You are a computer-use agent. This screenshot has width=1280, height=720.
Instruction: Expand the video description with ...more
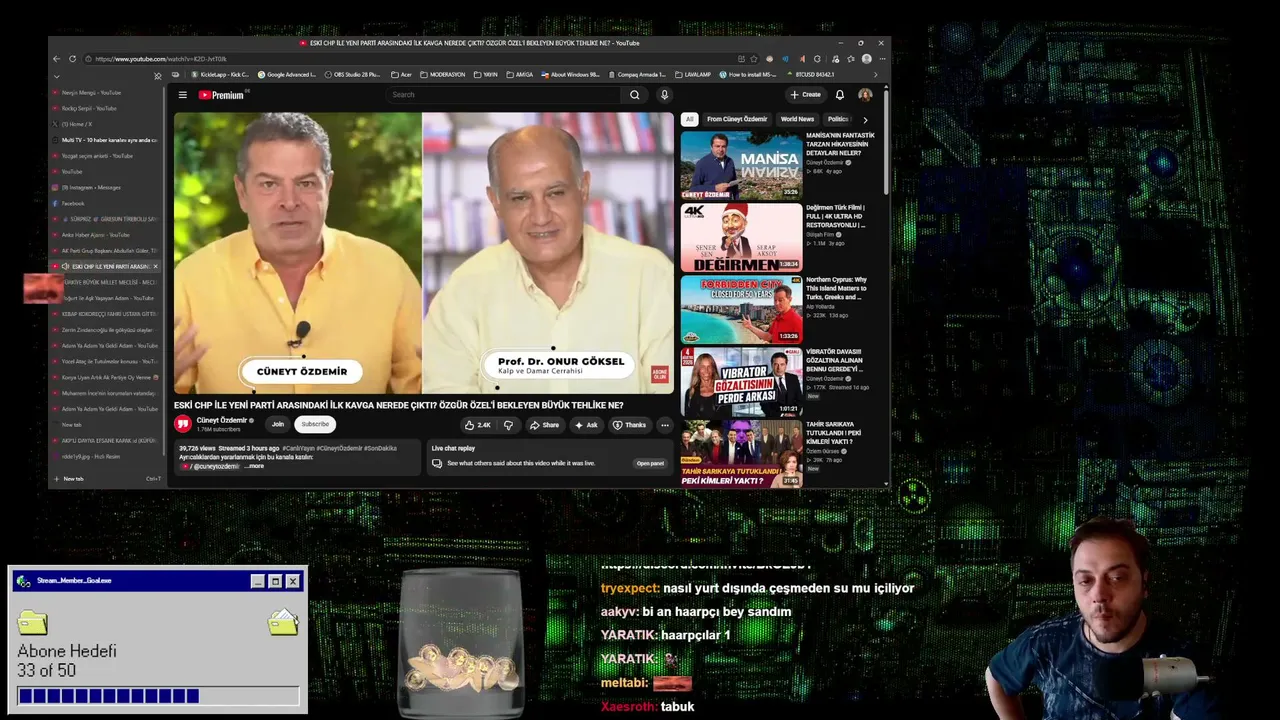point(255,466)
